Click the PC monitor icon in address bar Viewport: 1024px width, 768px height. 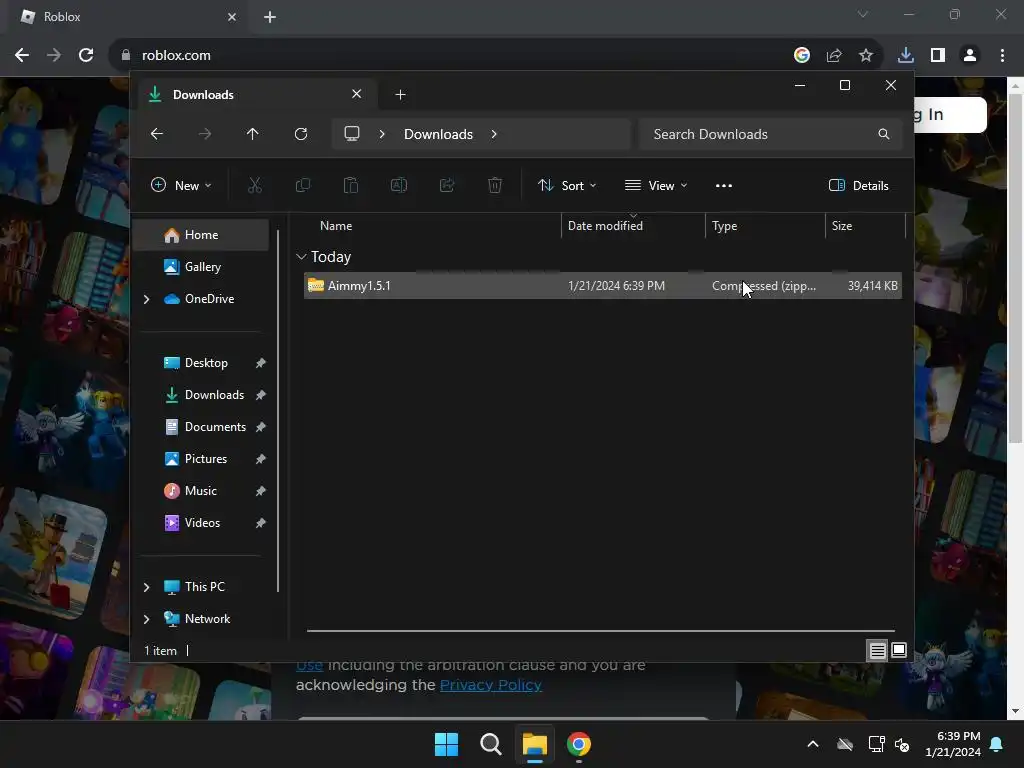tap(352, 134)
